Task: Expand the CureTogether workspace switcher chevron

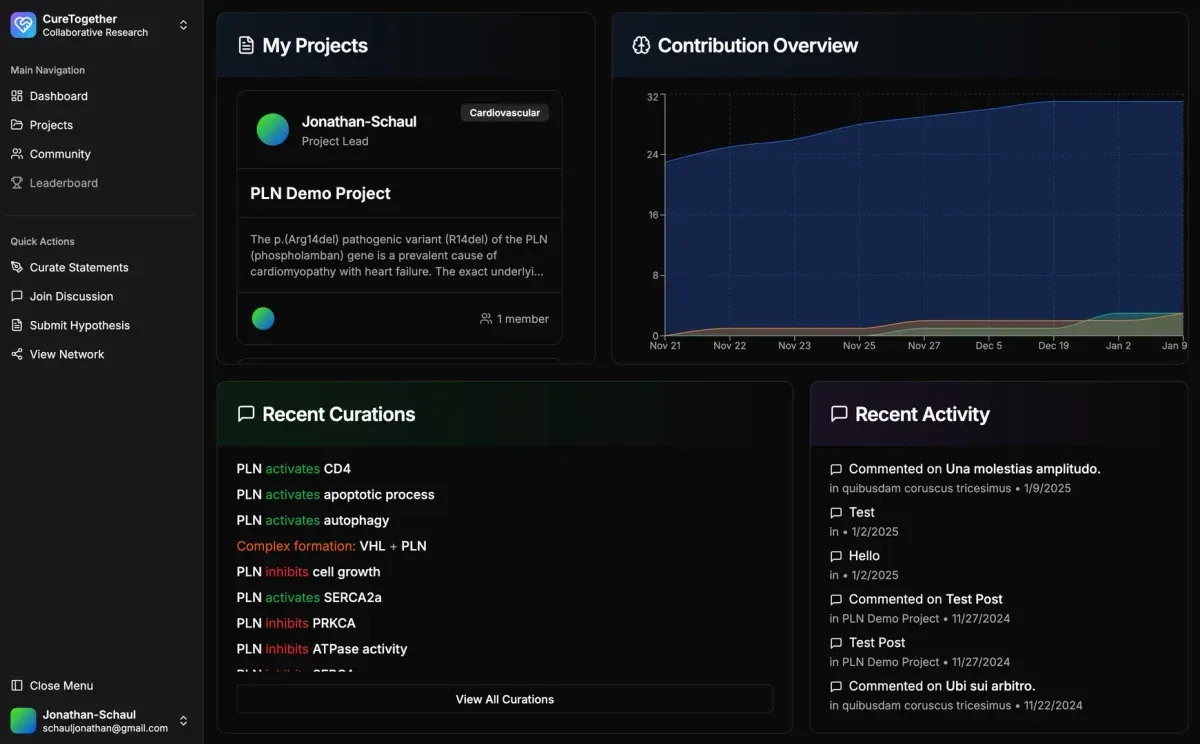Action: 183,25
